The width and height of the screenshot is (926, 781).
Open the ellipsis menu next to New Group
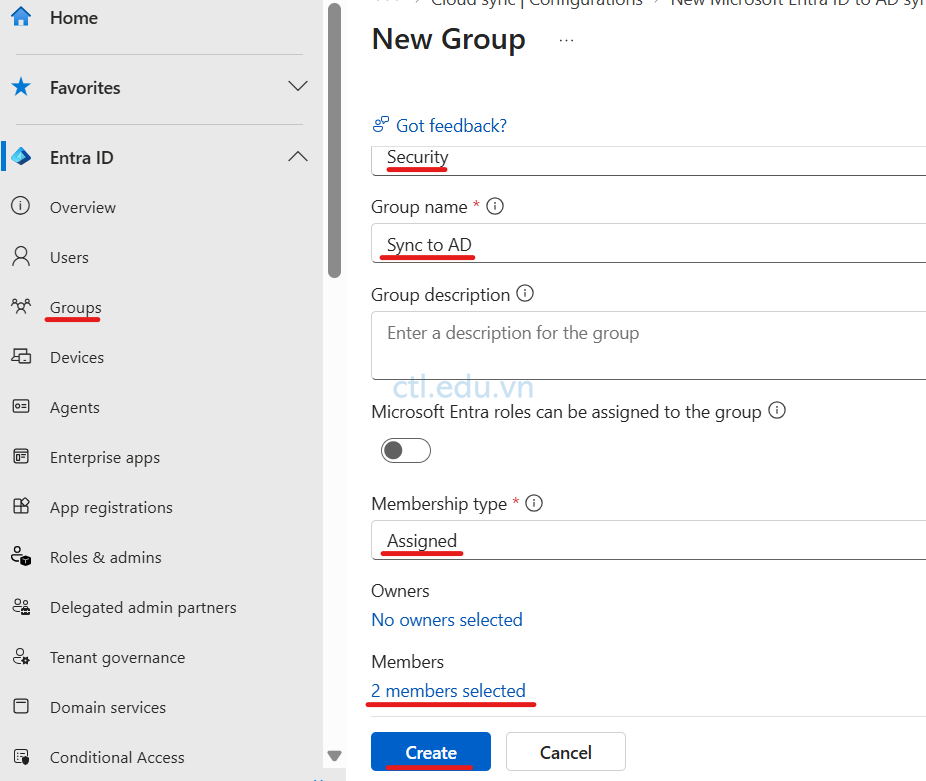point(566,41)
